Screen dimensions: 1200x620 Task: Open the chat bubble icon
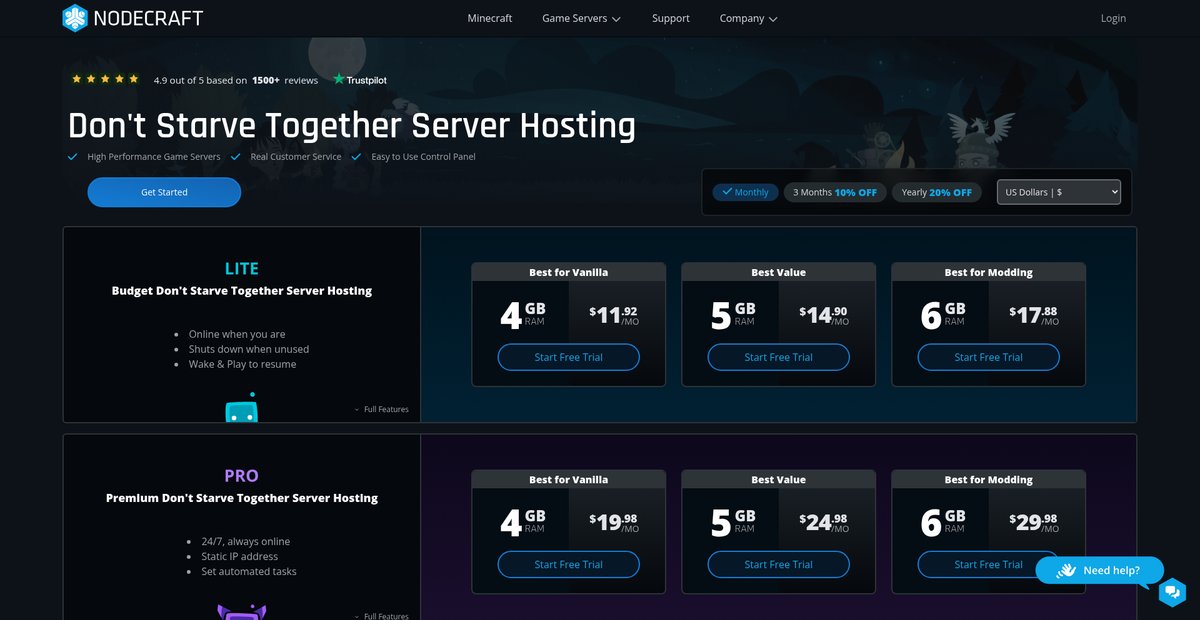click(1172, 592)
